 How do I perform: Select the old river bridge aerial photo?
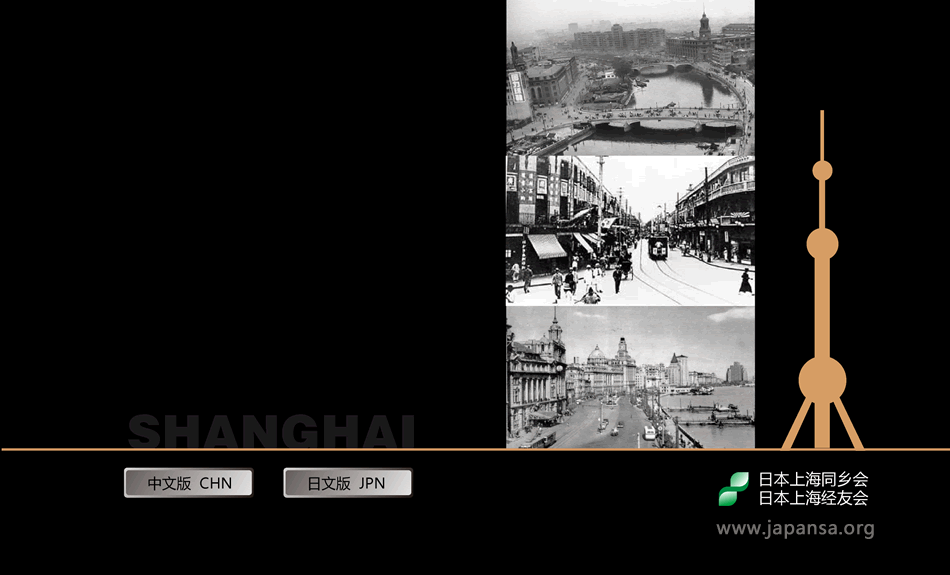click(x=630, y=78)
